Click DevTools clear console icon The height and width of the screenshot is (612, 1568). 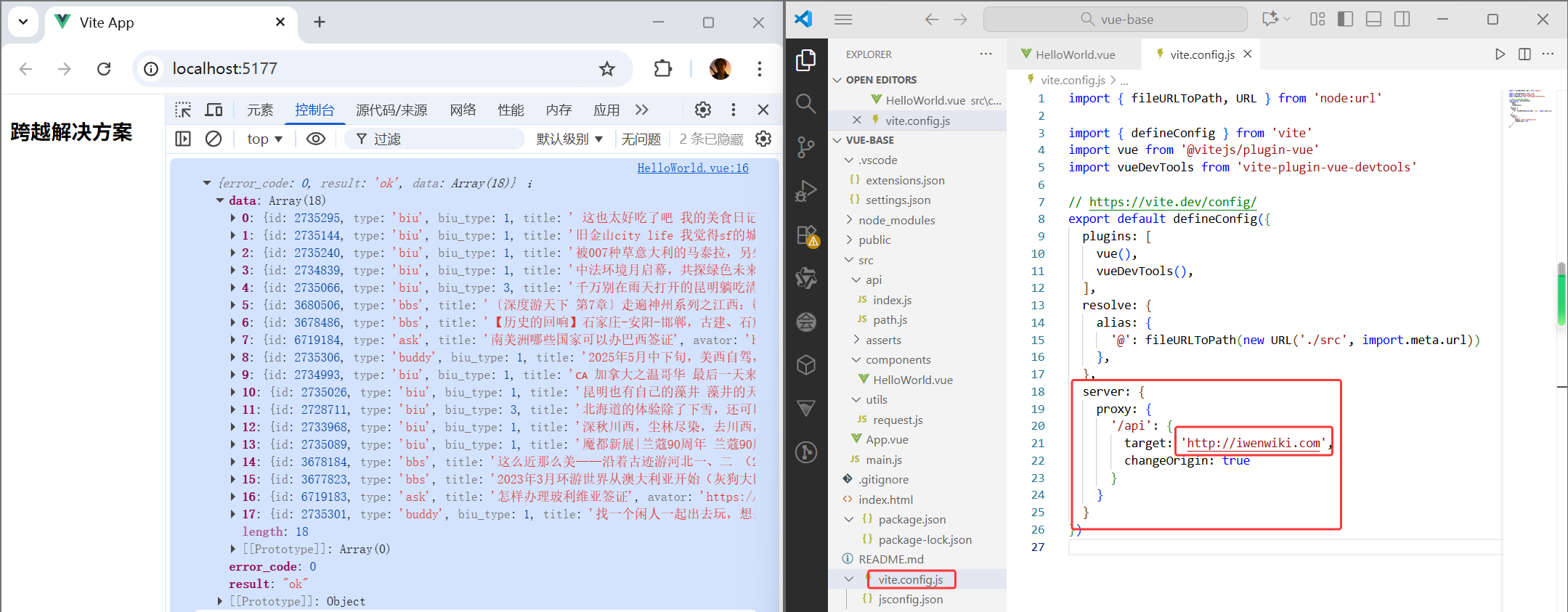coord(214,139)
